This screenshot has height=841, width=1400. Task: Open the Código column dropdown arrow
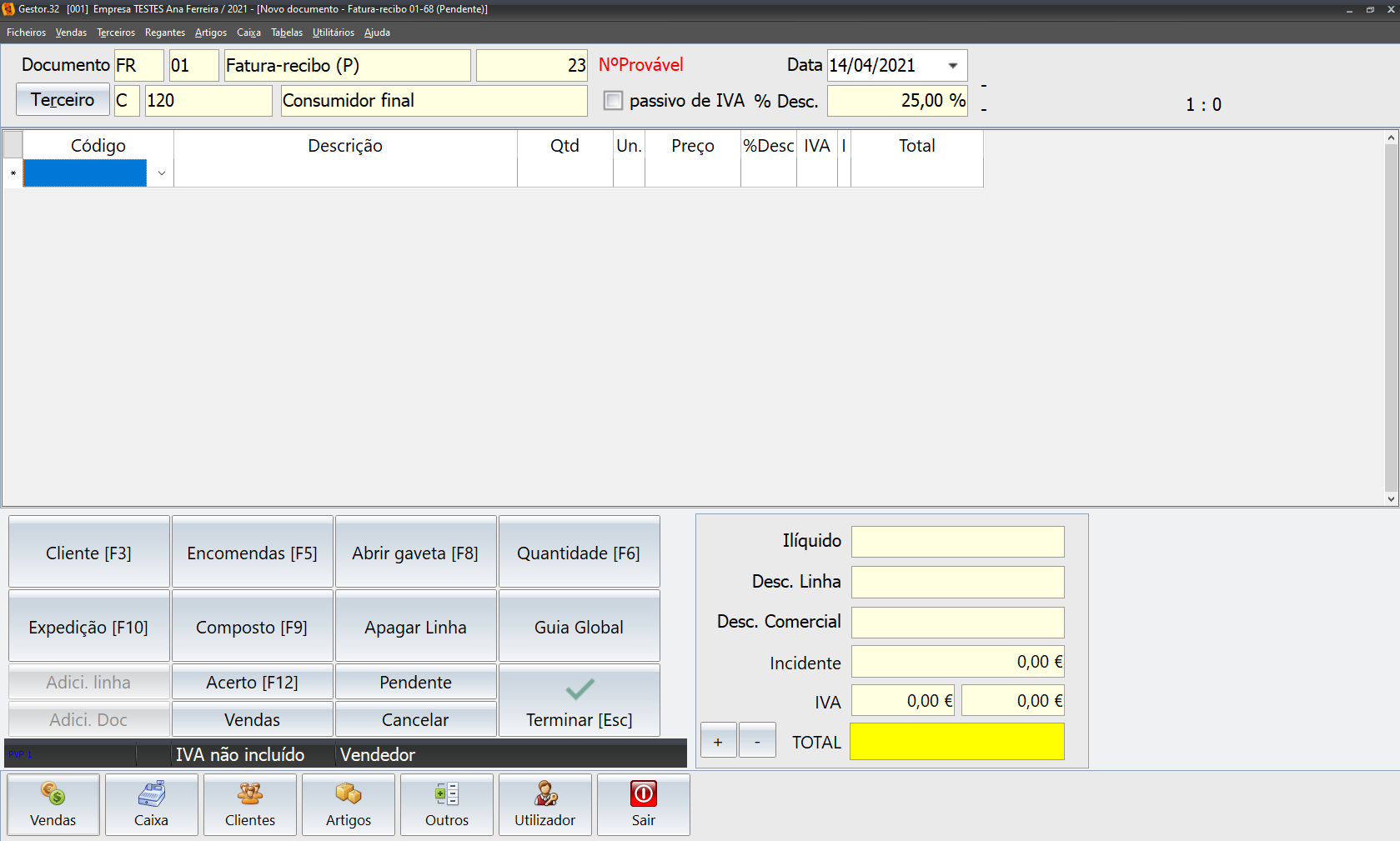[x=161, y=173]
